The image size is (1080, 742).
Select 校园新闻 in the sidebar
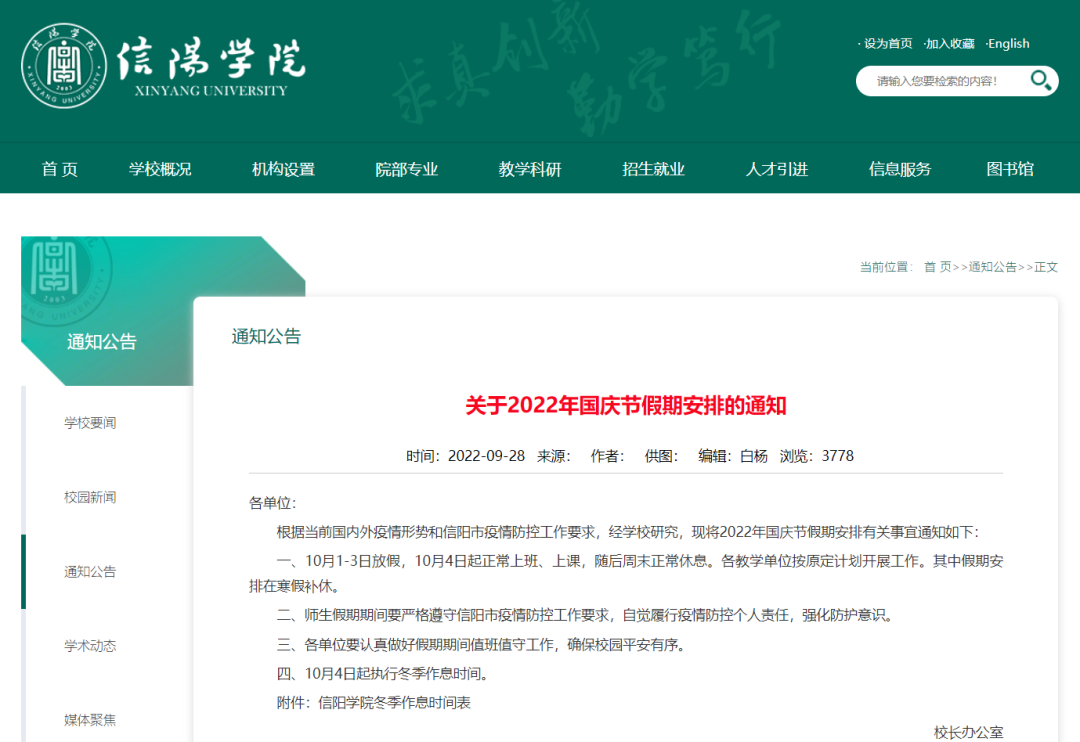point(90,497)
